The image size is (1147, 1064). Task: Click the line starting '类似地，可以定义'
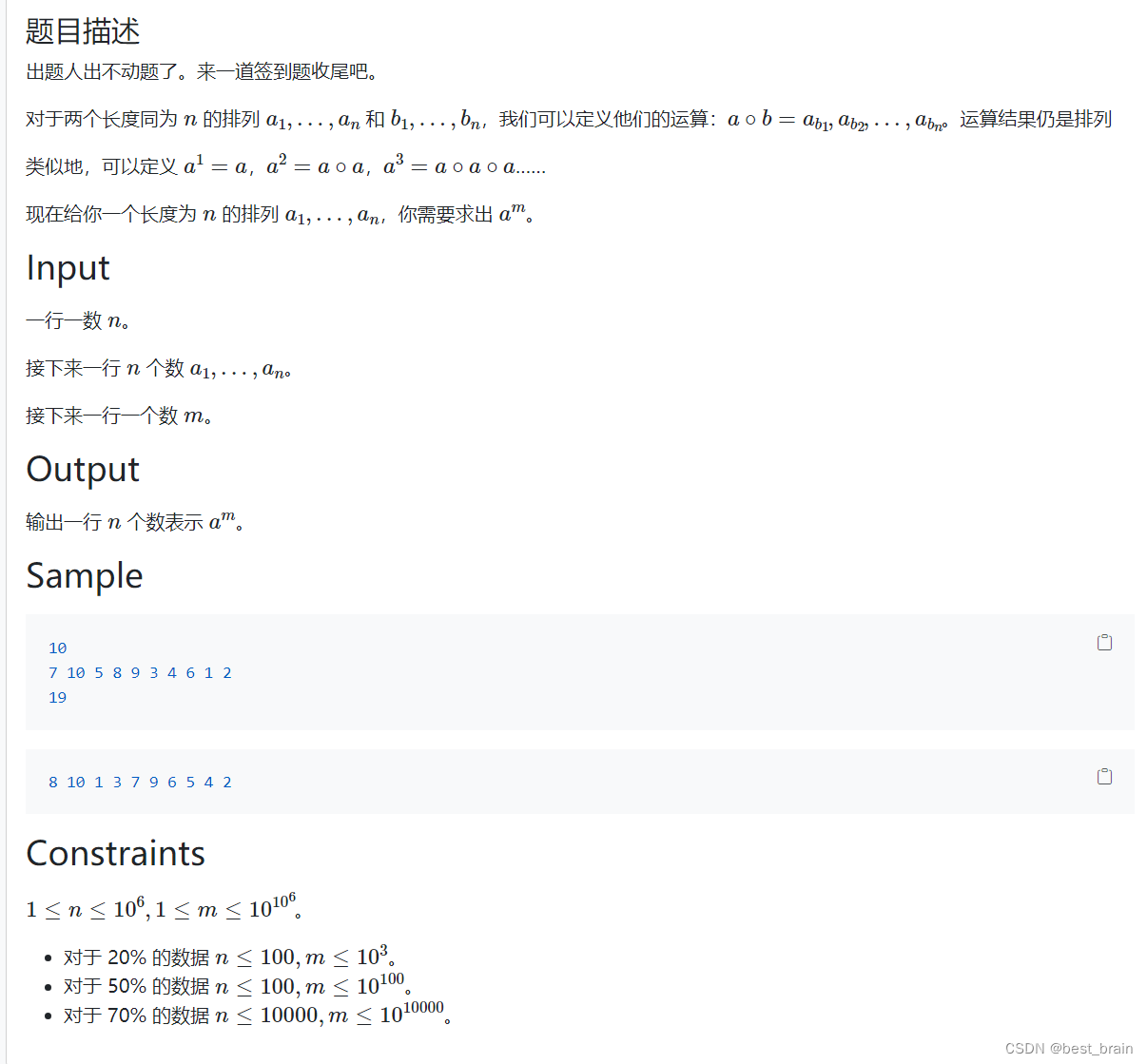tap(286, 166)
